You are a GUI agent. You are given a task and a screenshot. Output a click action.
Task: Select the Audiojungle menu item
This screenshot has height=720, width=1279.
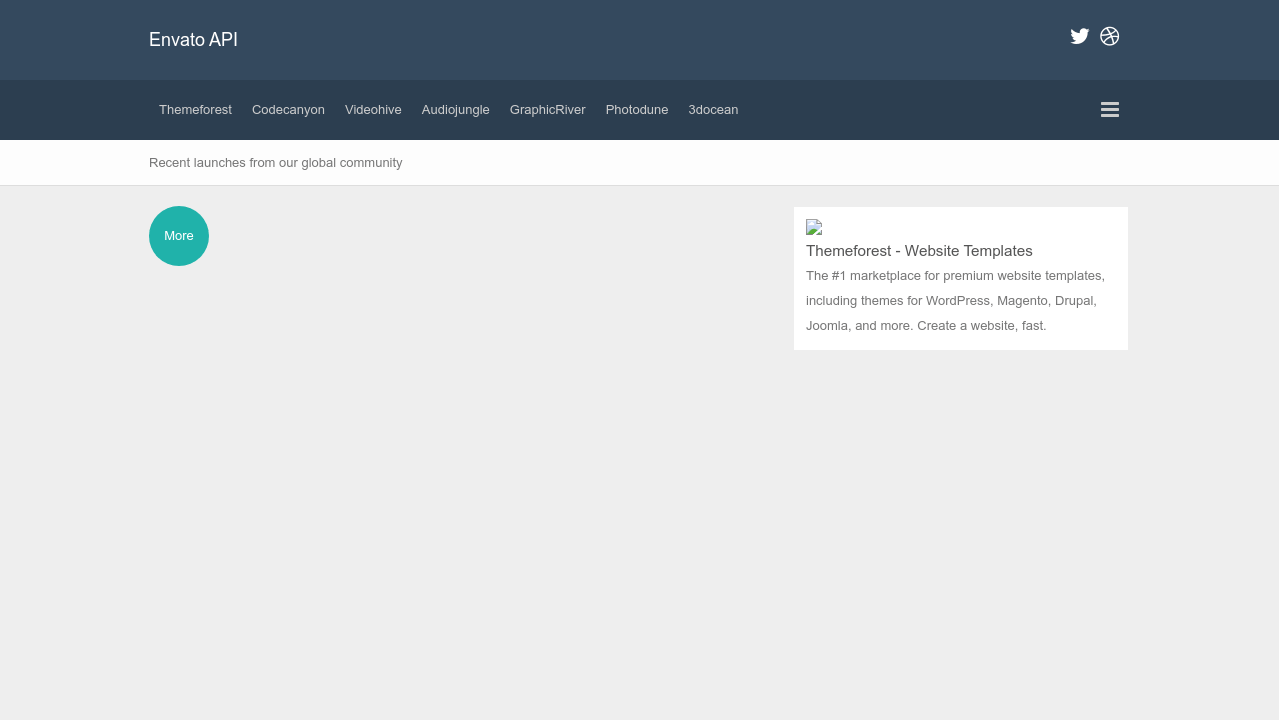pyautogui.click(x=456, y=110)
